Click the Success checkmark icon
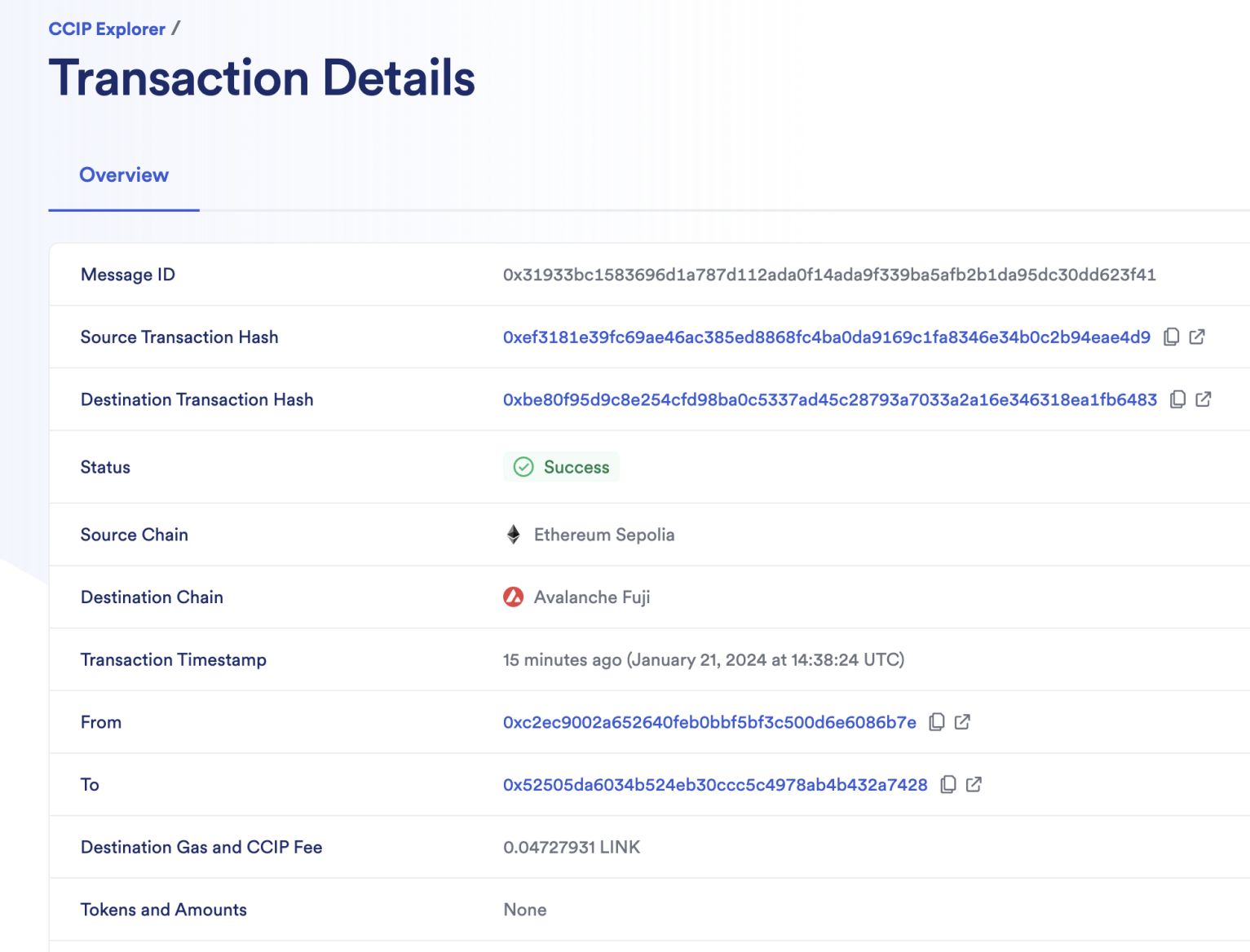The image size is (1250, 952). click(x=523, y=467)
